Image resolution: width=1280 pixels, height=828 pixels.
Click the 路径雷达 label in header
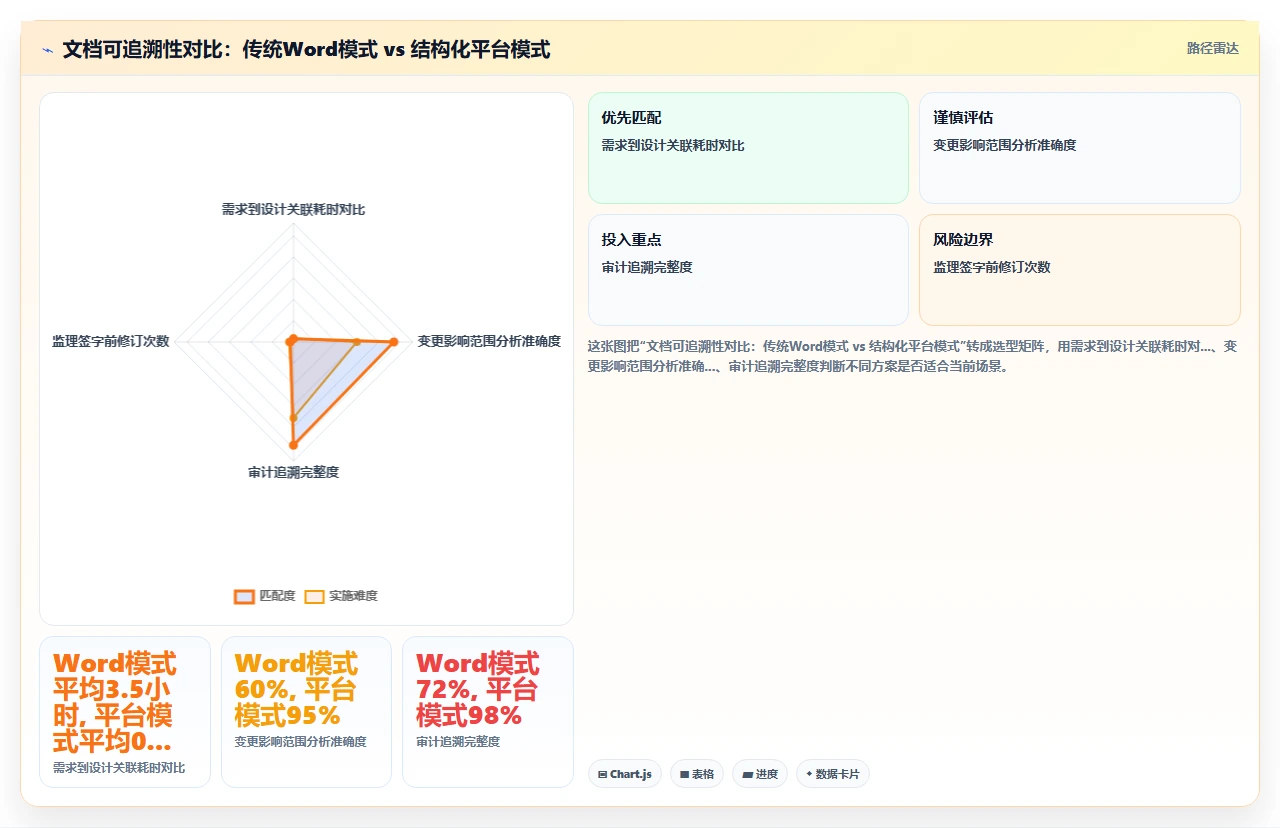tap(1212, 48)
